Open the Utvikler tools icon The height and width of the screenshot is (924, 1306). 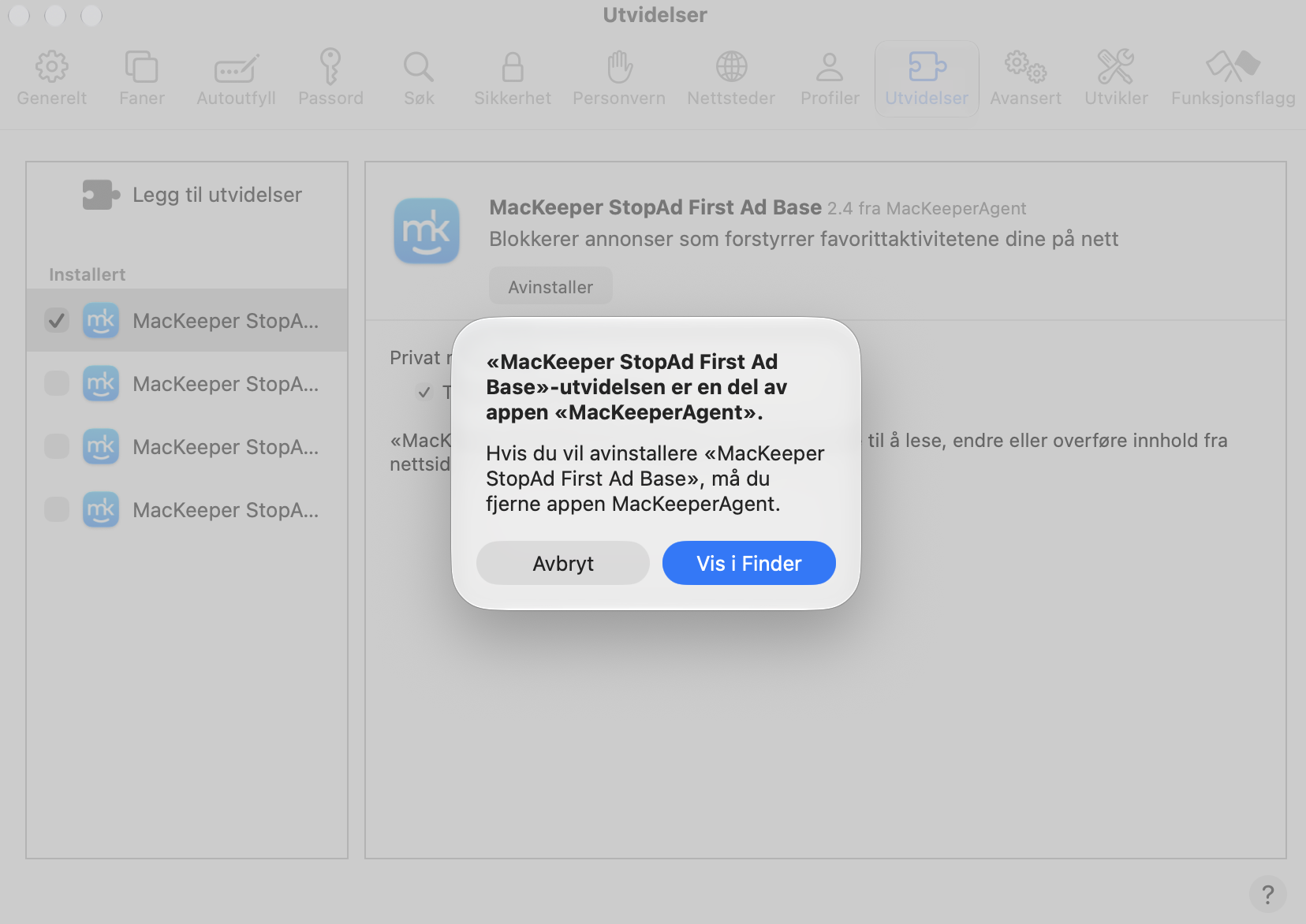pyautogui.click(x=1116, y=67)
